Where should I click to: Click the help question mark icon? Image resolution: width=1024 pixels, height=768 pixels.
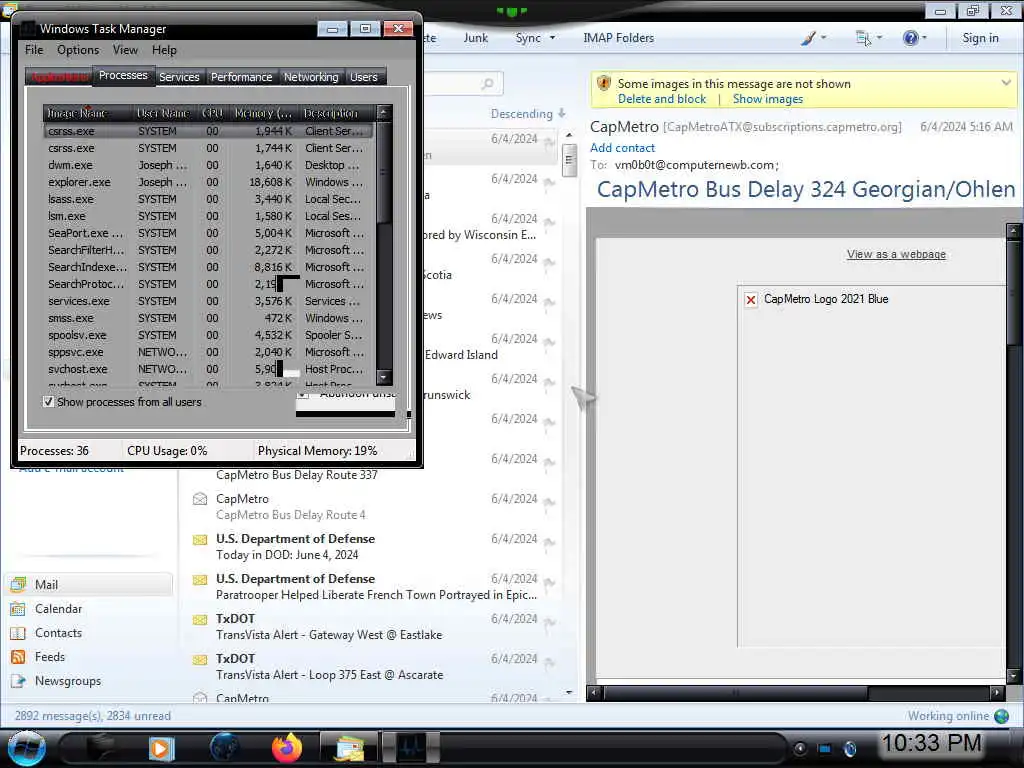pyautogui.click(x=910, y=38)
